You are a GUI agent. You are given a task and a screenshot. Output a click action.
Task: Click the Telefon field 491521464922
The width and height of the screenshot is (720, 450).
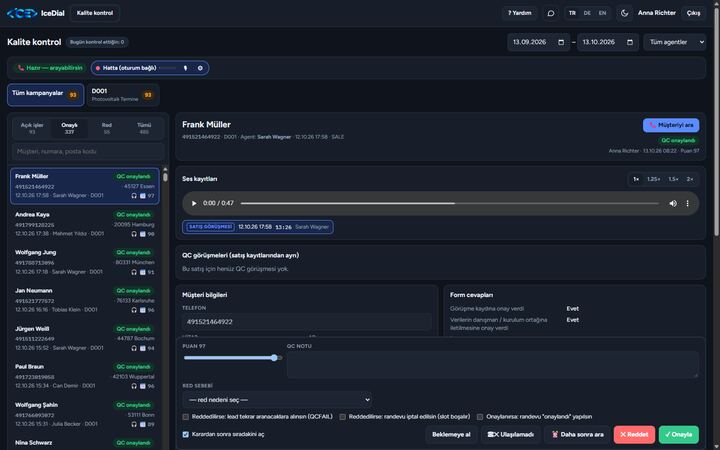pos(307,322)
